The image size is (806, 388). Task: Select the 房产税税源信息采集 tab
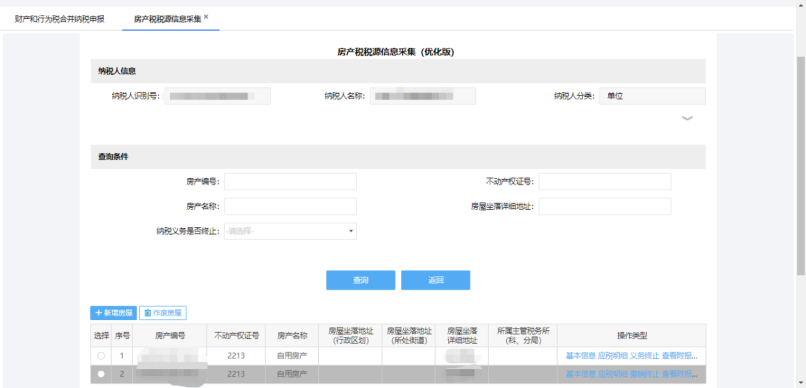[x=168, y=20]
